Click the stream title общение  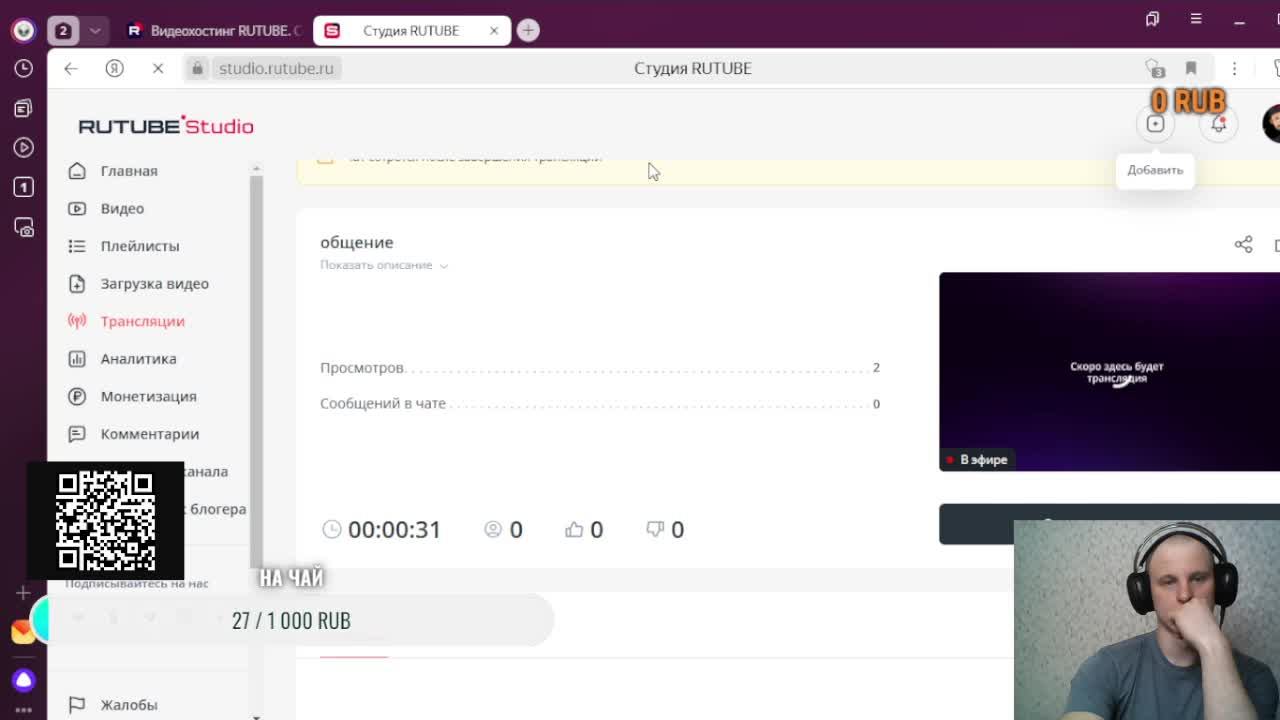coord(357,242)
